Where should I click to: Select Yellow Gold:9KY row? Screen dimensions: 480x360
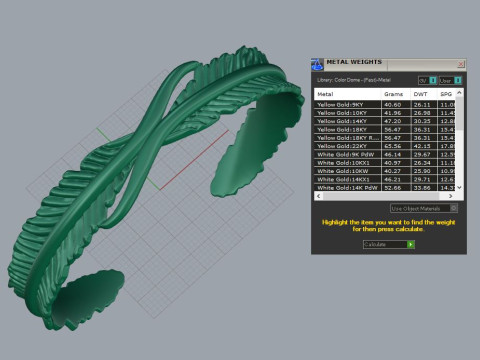point(385,104)
